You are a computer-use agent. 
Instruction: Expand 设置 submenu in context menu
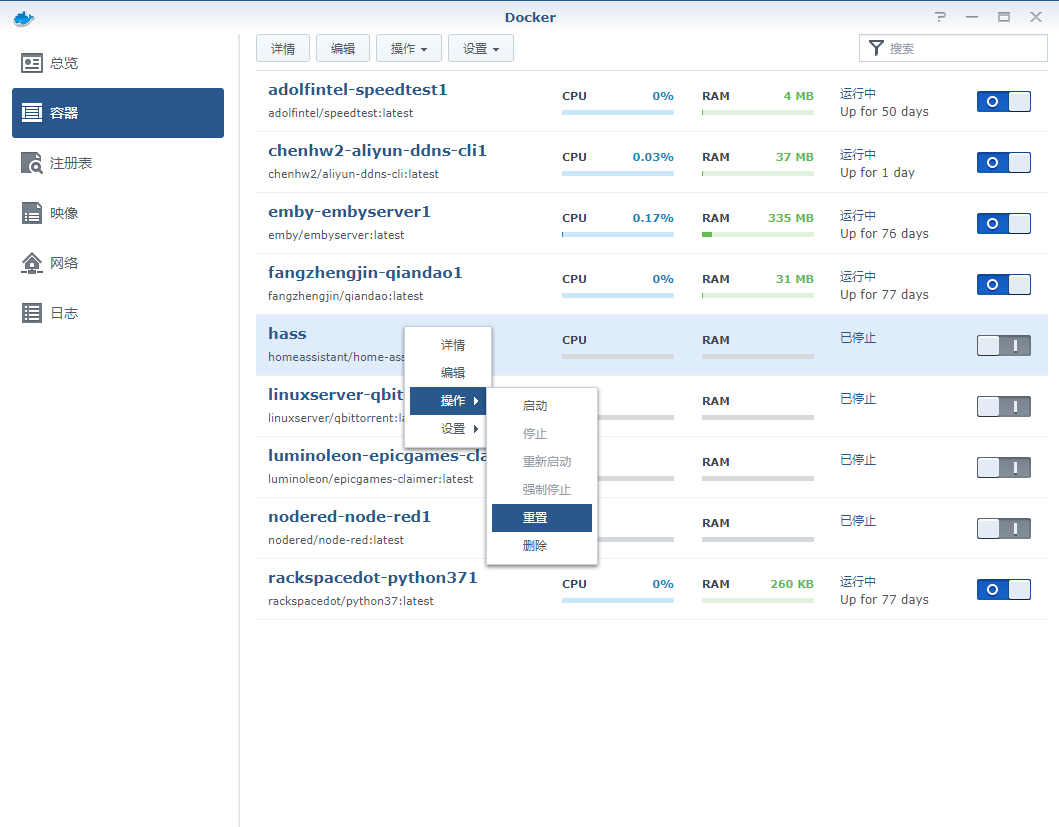coord(448,429)
